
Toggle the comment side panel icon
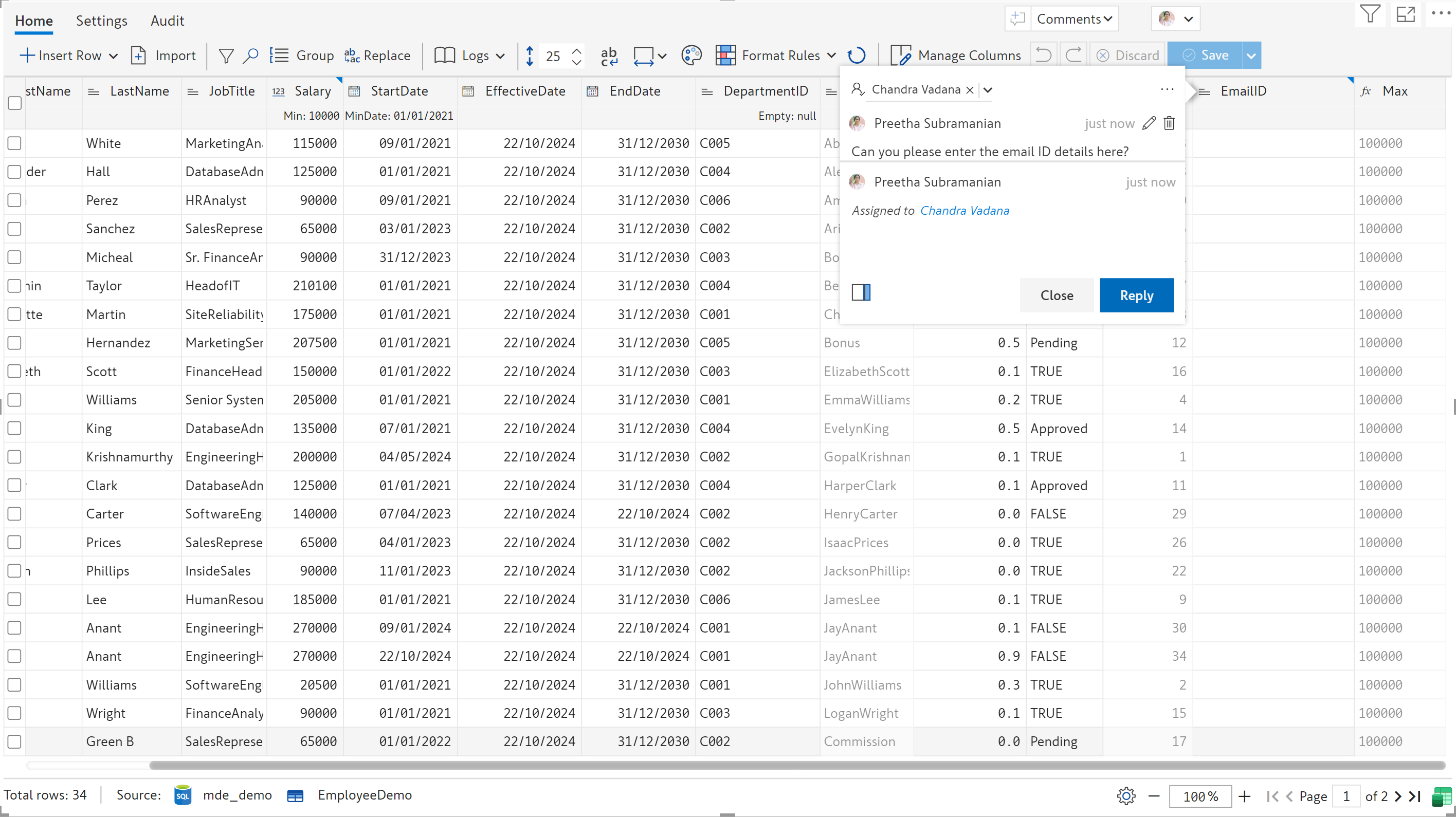point(861,293)
